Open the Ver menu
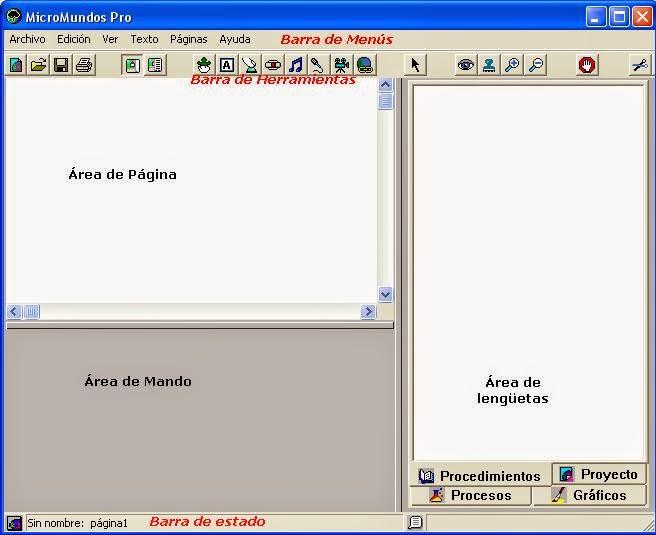The image size is (656, 535). [110, 39]
